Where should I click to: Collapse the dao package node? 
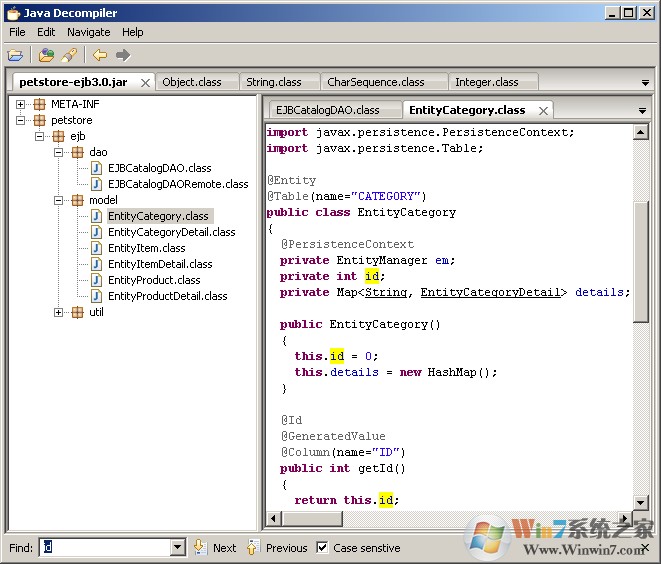[58, 152]
